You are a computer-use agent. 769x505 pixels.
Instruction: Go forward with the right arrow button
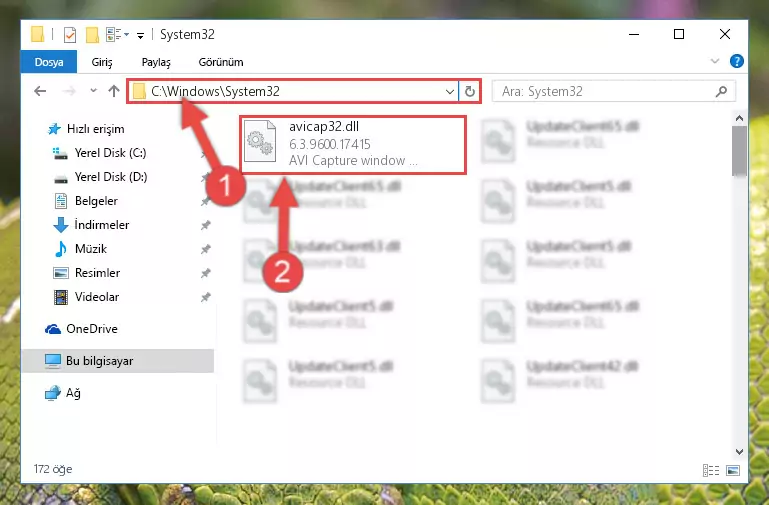coord(70,91)
